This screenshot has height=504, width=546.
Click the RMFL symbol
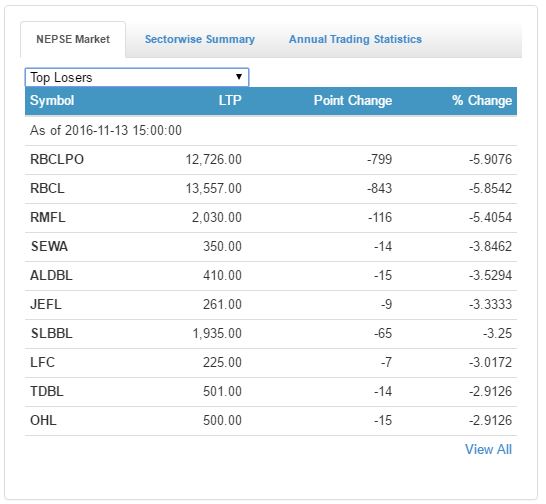[x=48, y=217]
